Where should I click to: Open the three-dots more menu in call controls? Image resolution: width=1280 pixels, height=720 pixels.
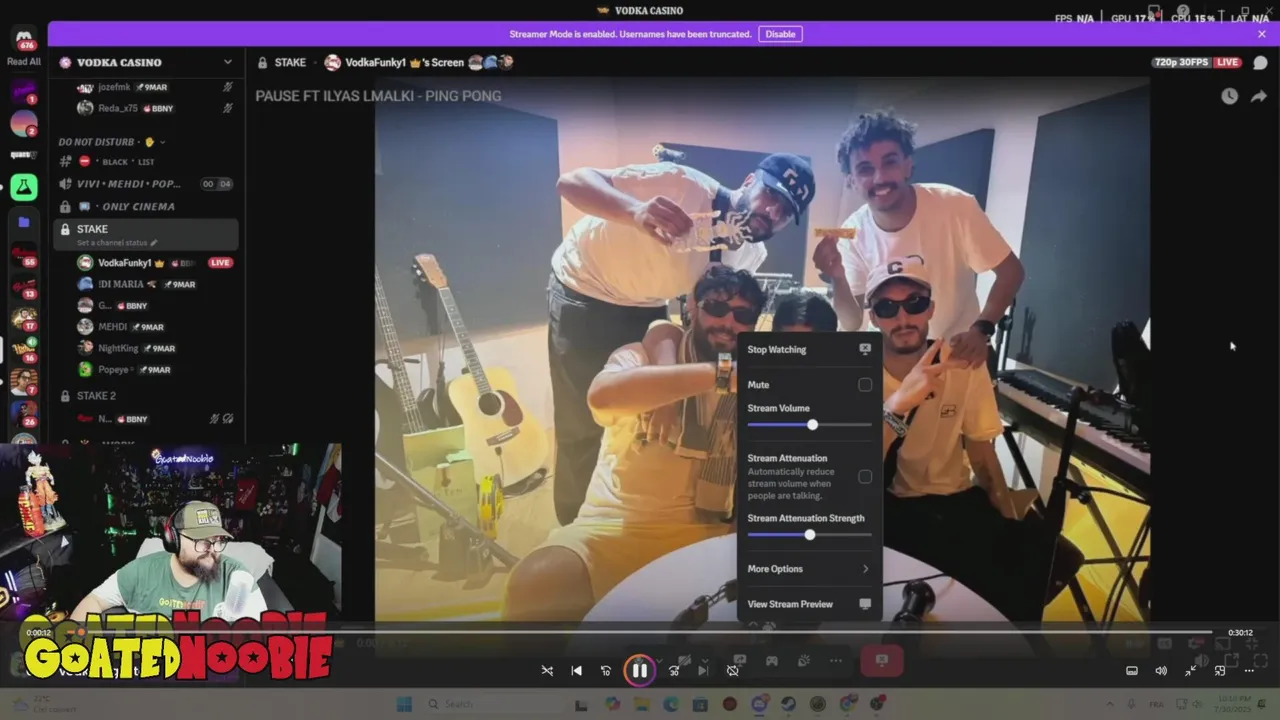836,661
